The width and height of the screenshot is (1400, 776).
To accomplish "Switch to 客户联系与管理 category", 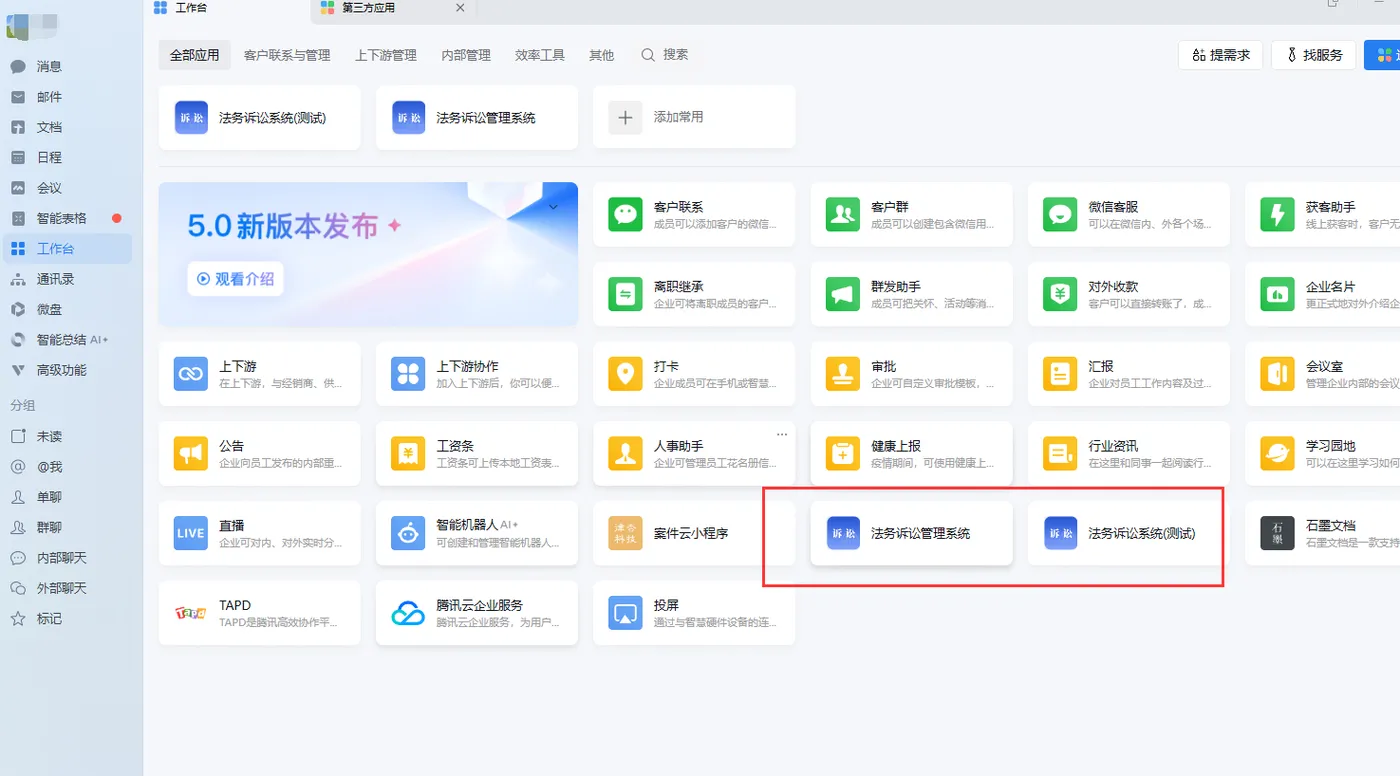I will 287,55.
